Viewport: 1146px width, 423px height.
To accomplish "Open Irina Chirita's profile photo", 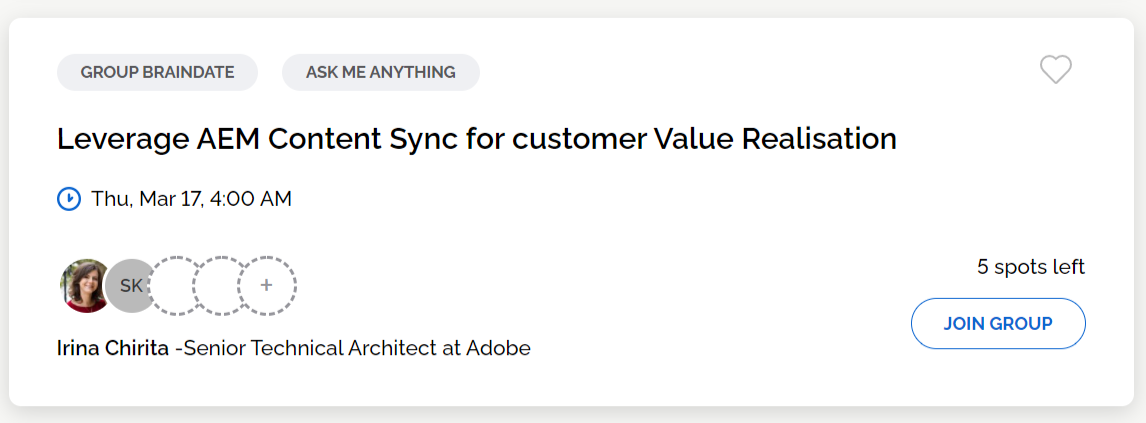I will [85, 286].
